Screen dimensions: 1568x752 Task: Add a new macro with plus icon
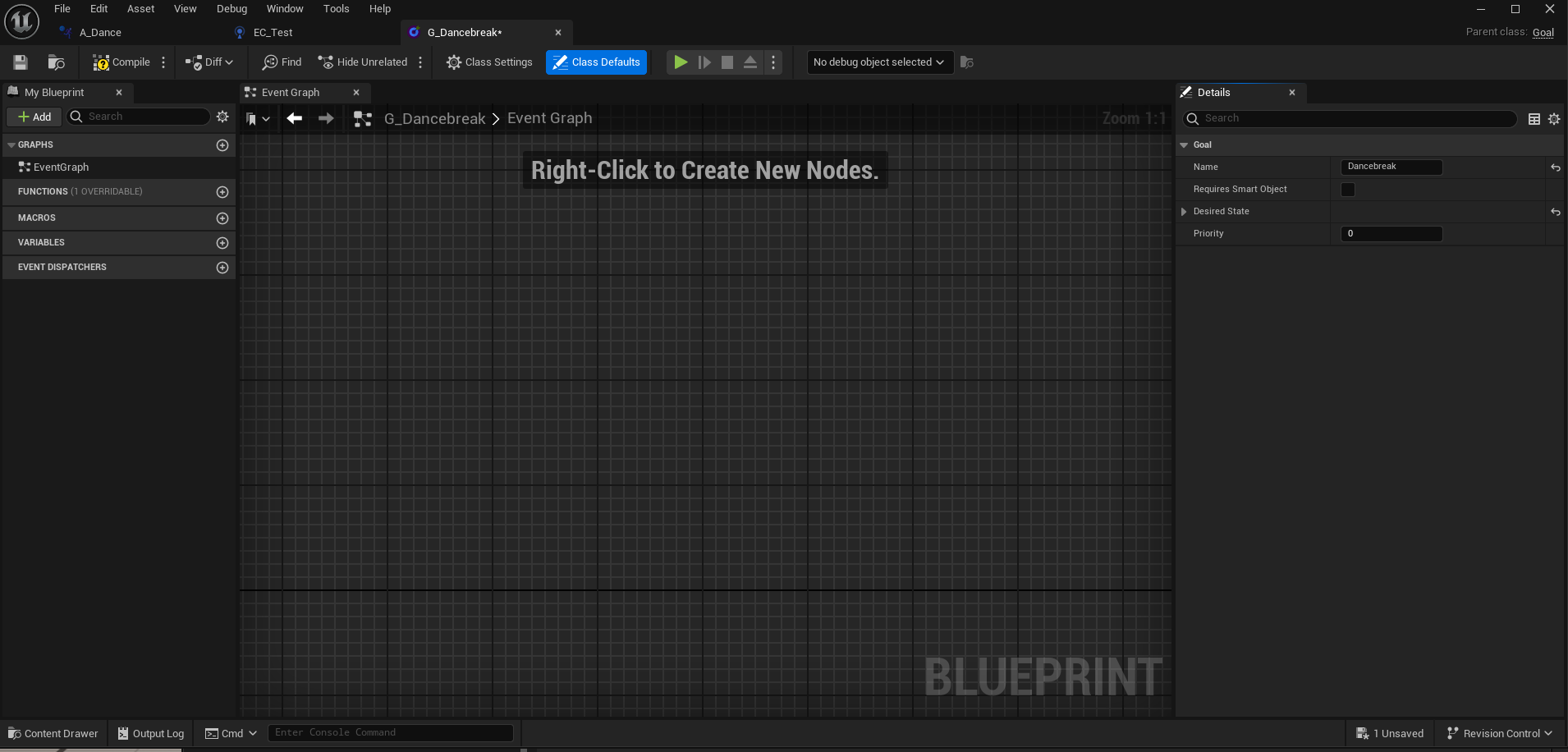coord(222,218)
